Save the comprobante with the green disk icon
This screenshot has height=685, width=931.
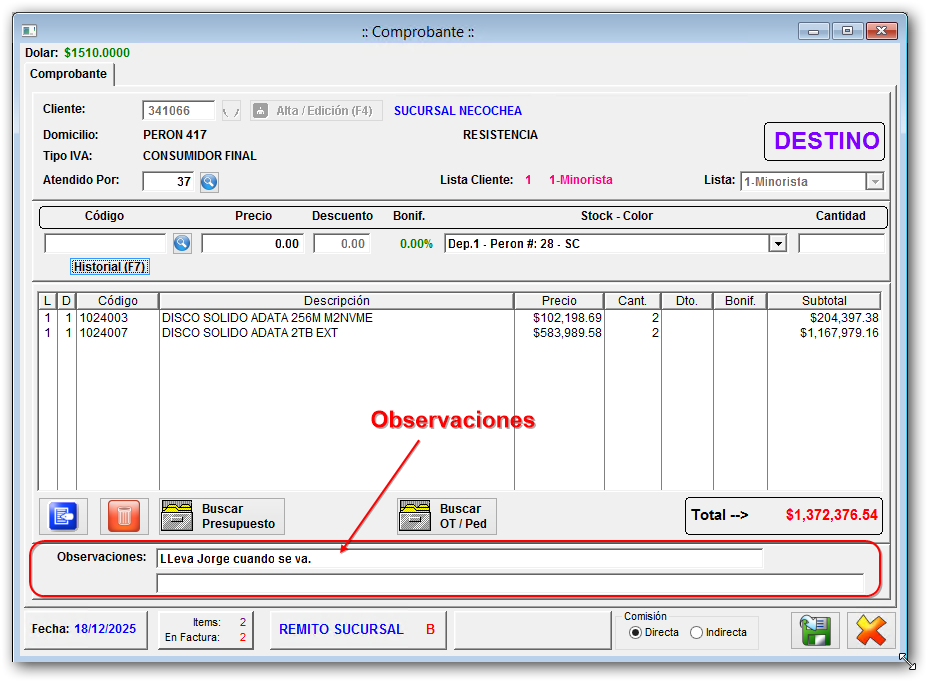pyautogui.click(x=815, y=631)
